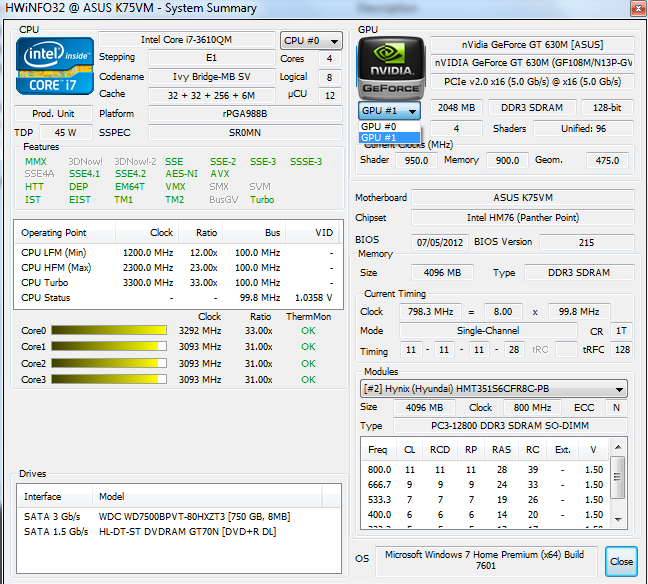648x584 pixels.
Task: Click the nVidia GeForce GT 630M [ASUS] field
Action: pyautogui.click(x=532, y=44)
